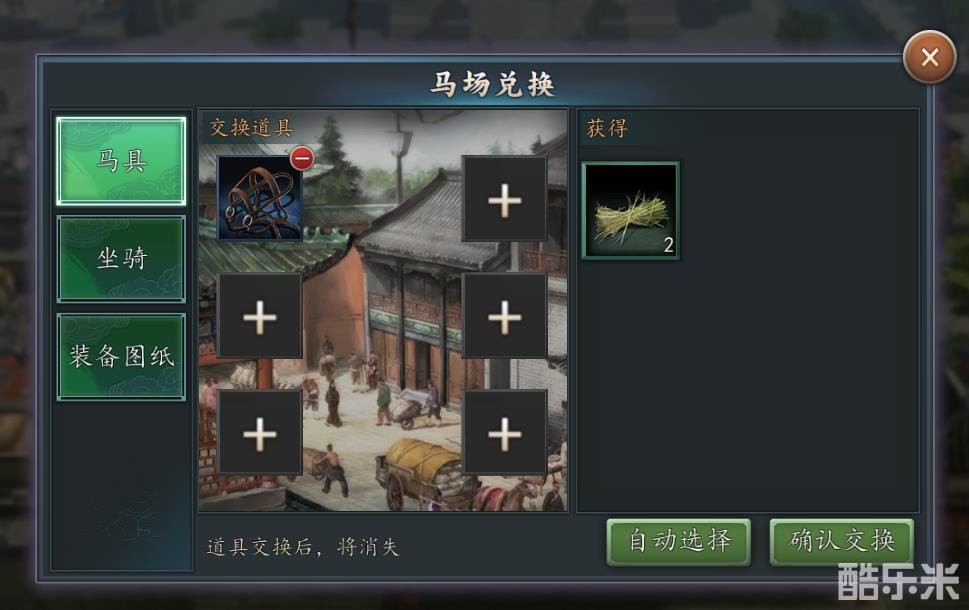Click the 马场兑换 title text
This screenshot has height=610, width=969.
tap(492, 84)
